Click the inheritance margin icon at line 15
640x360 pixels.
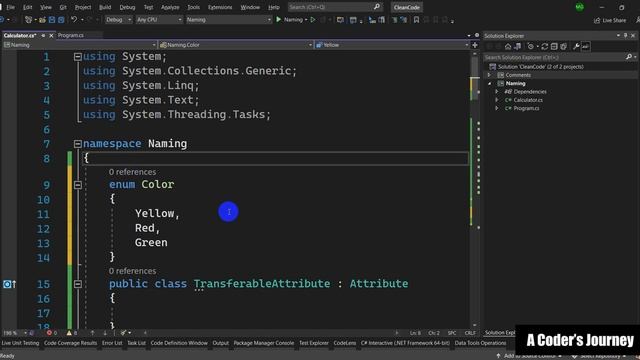coord(9,284)
